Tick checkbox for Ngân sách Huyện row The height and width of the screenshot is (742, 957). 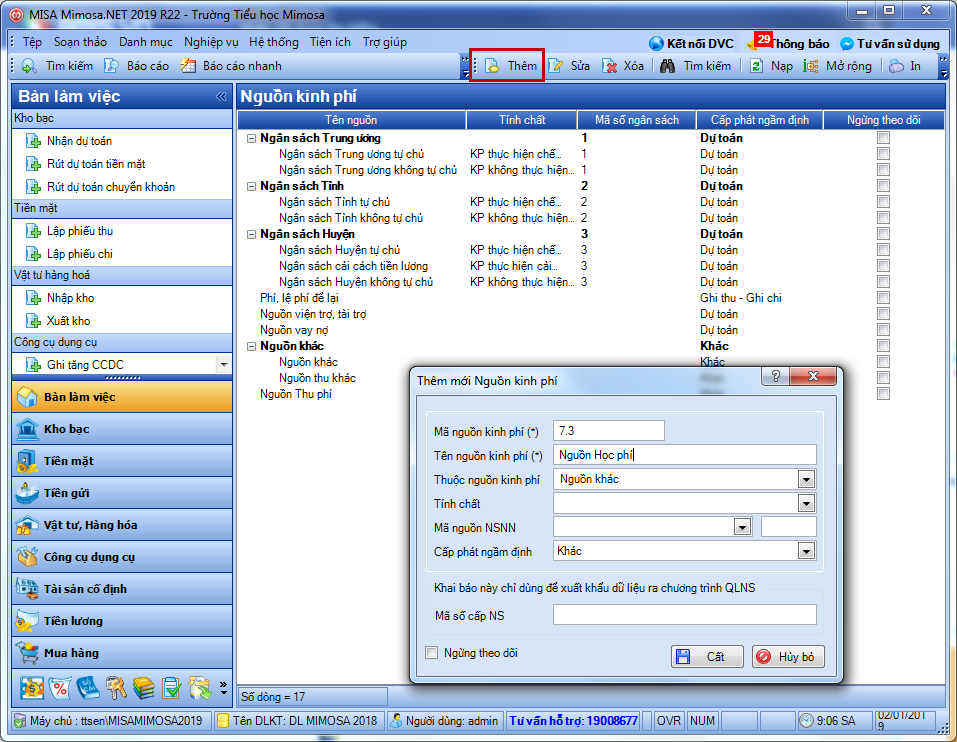point(883,234)
